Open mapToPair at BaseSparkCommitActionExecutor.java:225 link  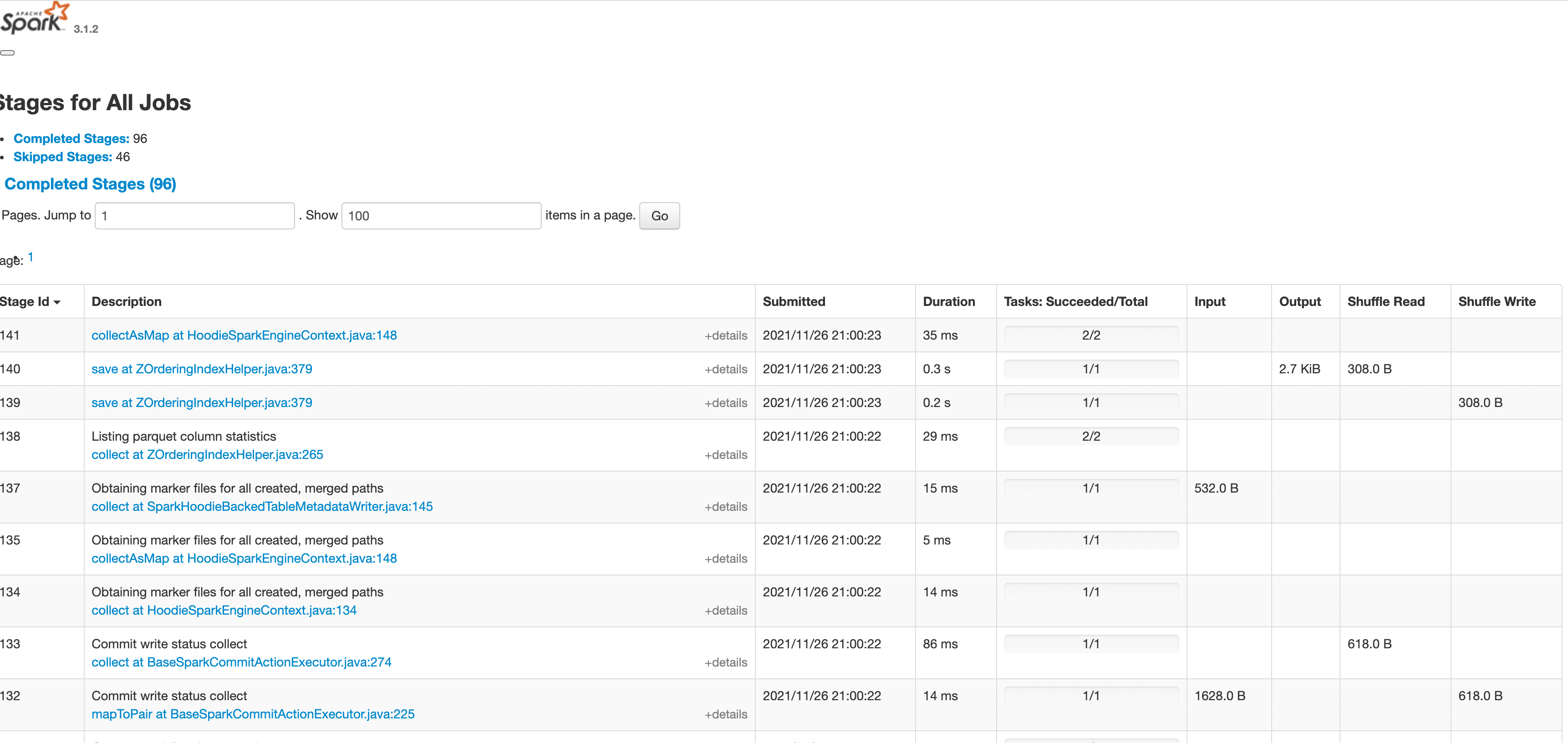[253, 714]
